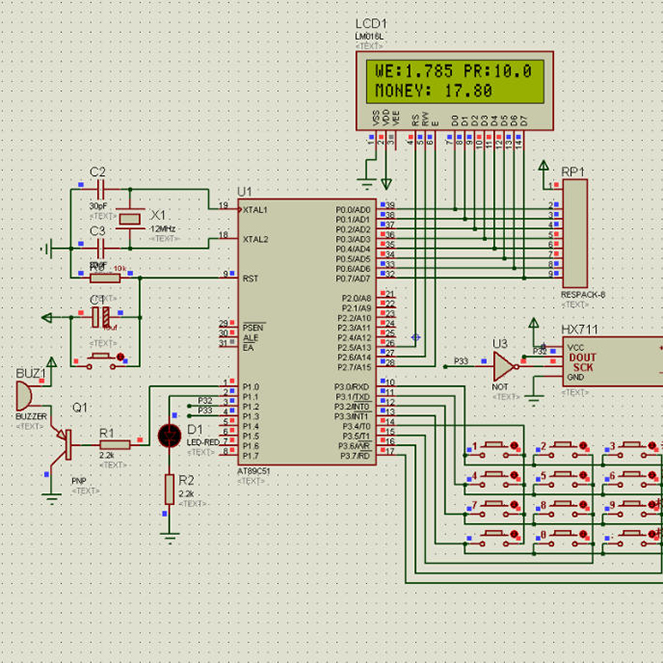
Task: Click the LCD1 reference label
Action: (371, 24)
